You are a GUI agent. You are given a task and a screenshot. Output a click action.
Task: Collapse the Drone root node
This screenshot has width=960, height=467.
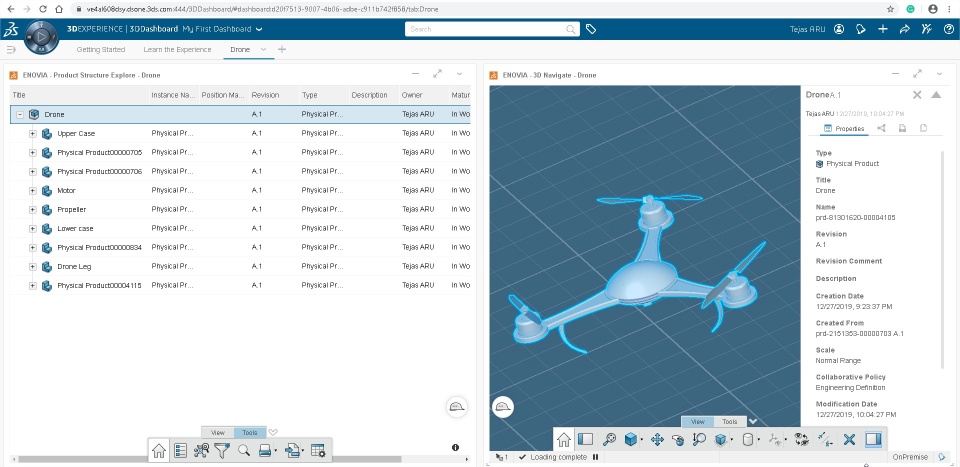click(20, 114)
